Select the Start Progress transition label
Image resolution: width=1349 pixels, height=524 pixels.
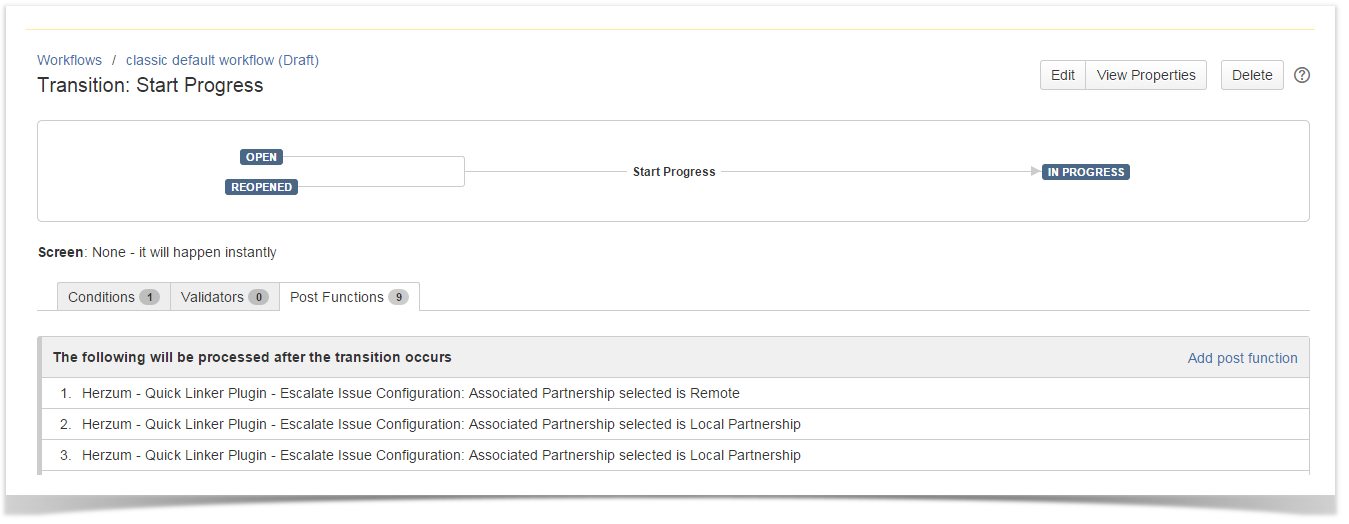pyautogui.click(x=673, y=172)
